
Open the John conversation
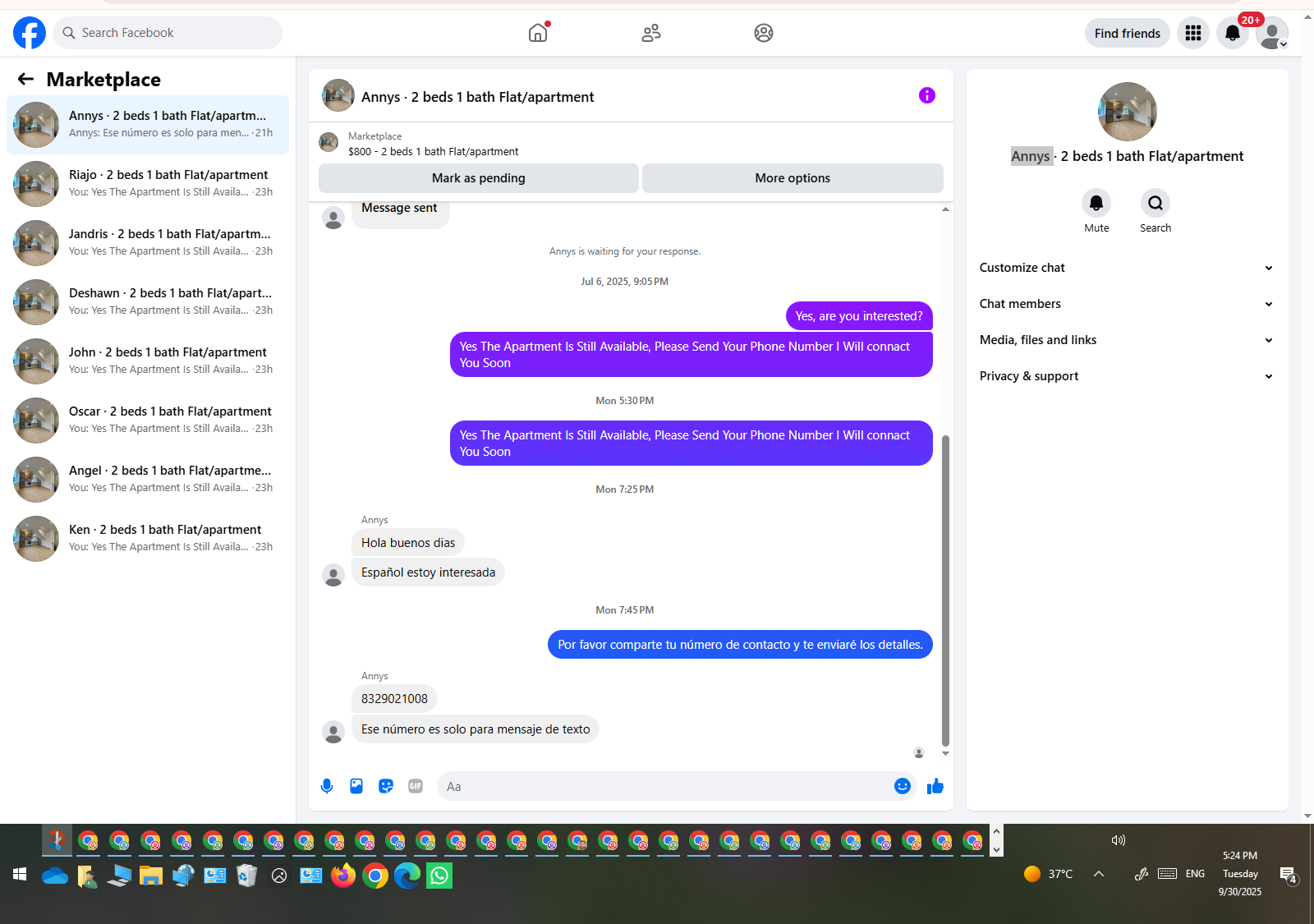[x=148, y=361]
